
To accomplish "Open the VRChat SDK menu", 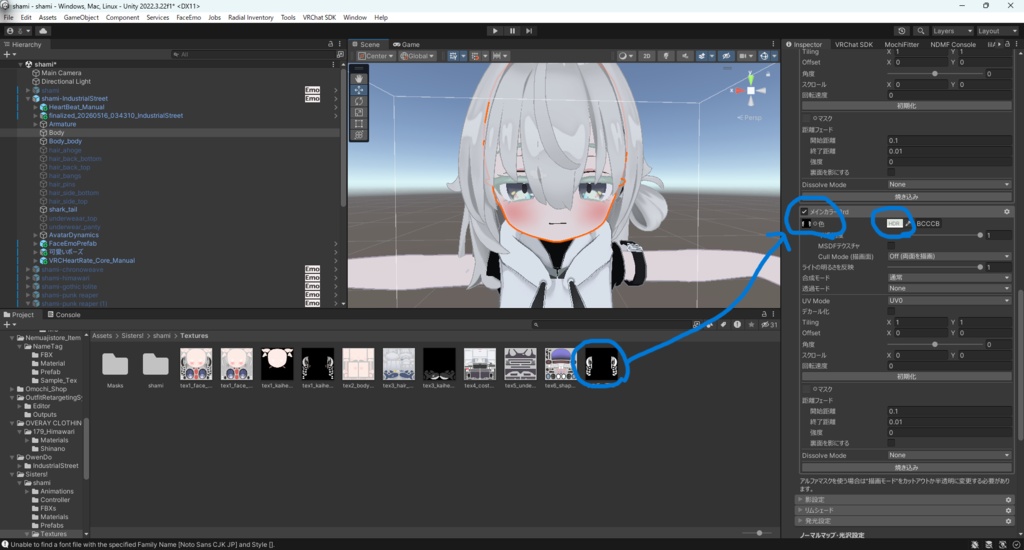I will pyautogui.click(x=319, y=18).
